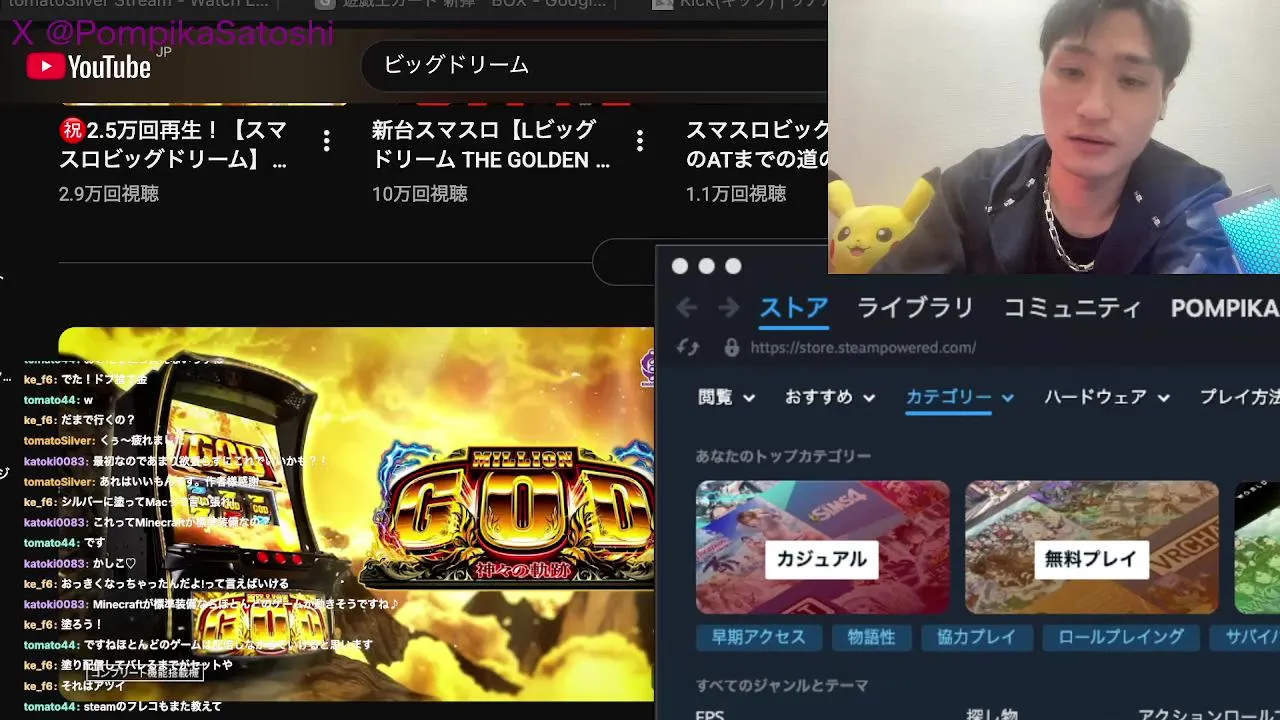Viewport: 1280px width, 720px height.
Task: Open the カジュアル category card
Action: tap(822, 547)
